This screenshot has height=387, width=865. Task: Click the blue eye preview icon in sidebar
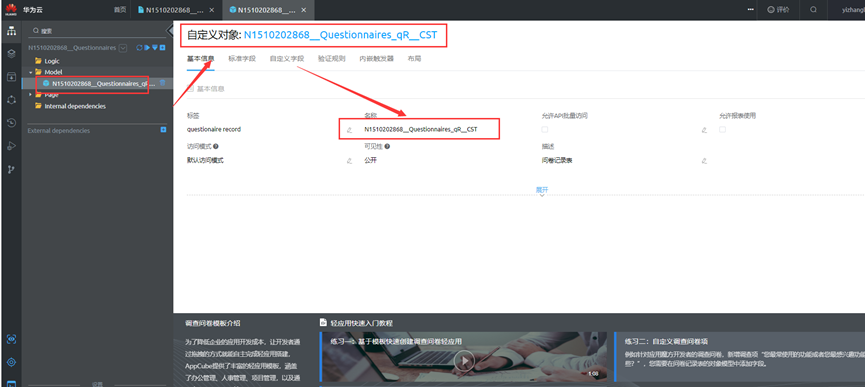click(x=11, y=339)
